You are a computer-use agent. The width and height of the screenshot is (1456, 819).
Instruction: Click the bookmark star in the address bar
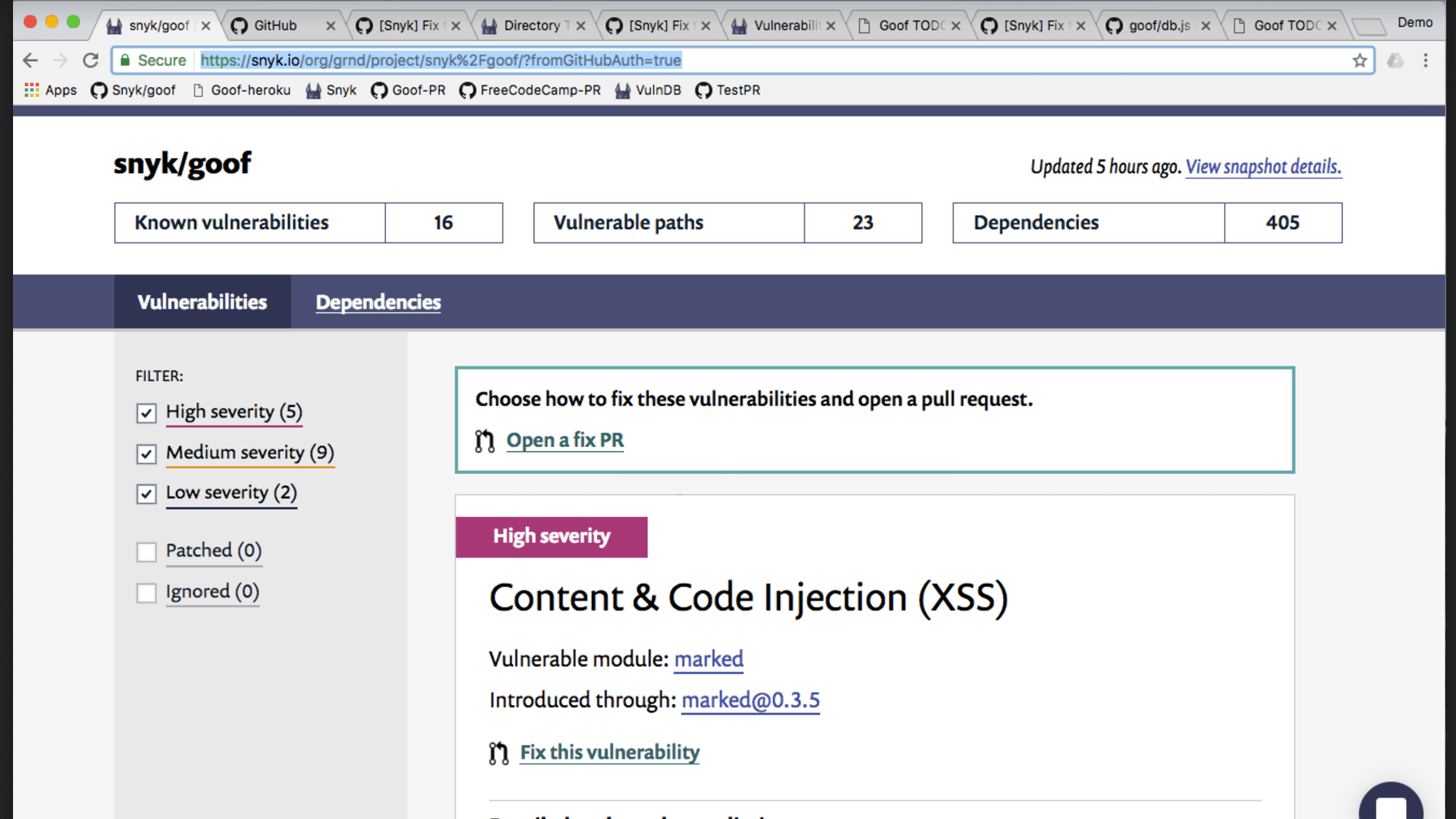click(1359, 59)
